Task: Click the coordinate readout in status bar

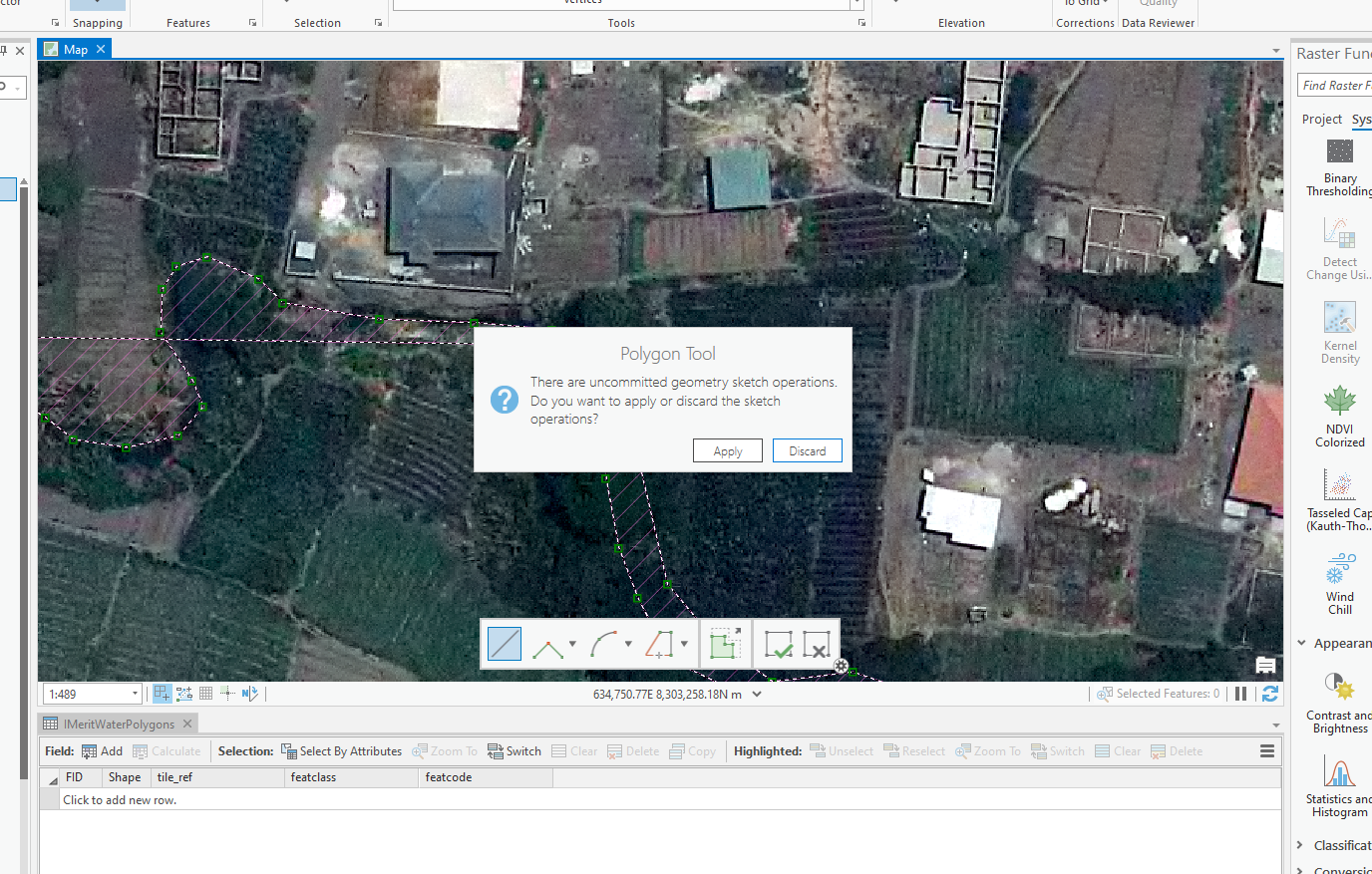Action: click(x=667, y=695)
